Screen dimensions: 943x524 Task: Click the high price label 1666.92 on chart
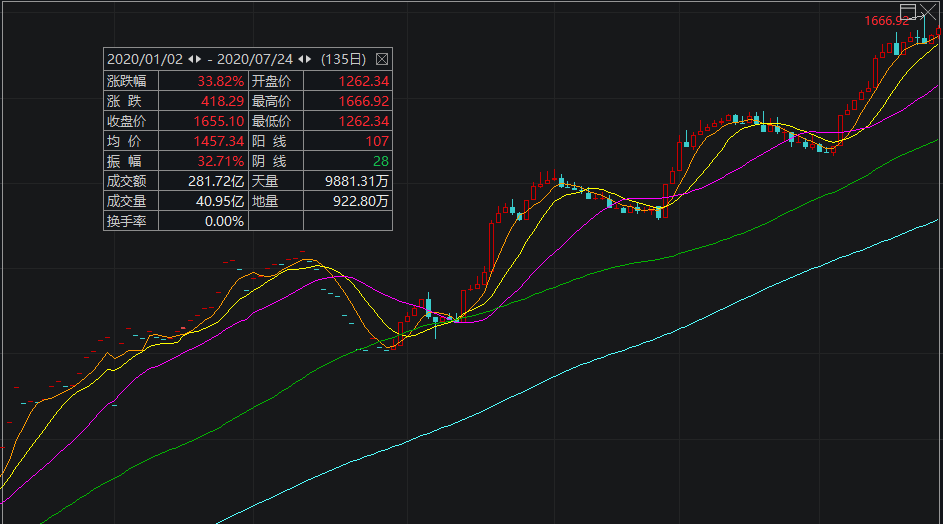886,21
